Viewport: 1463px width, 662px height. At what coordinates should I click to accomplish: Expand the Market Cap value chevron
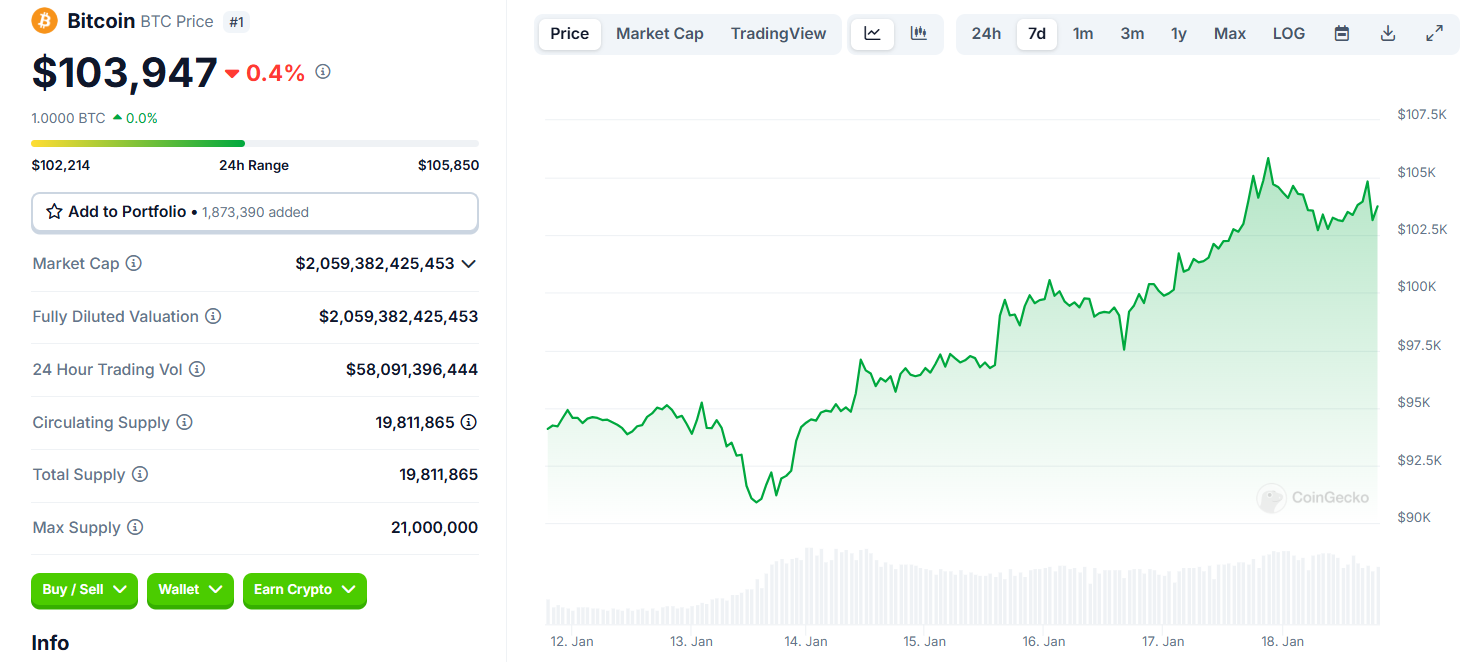(468, 264)
